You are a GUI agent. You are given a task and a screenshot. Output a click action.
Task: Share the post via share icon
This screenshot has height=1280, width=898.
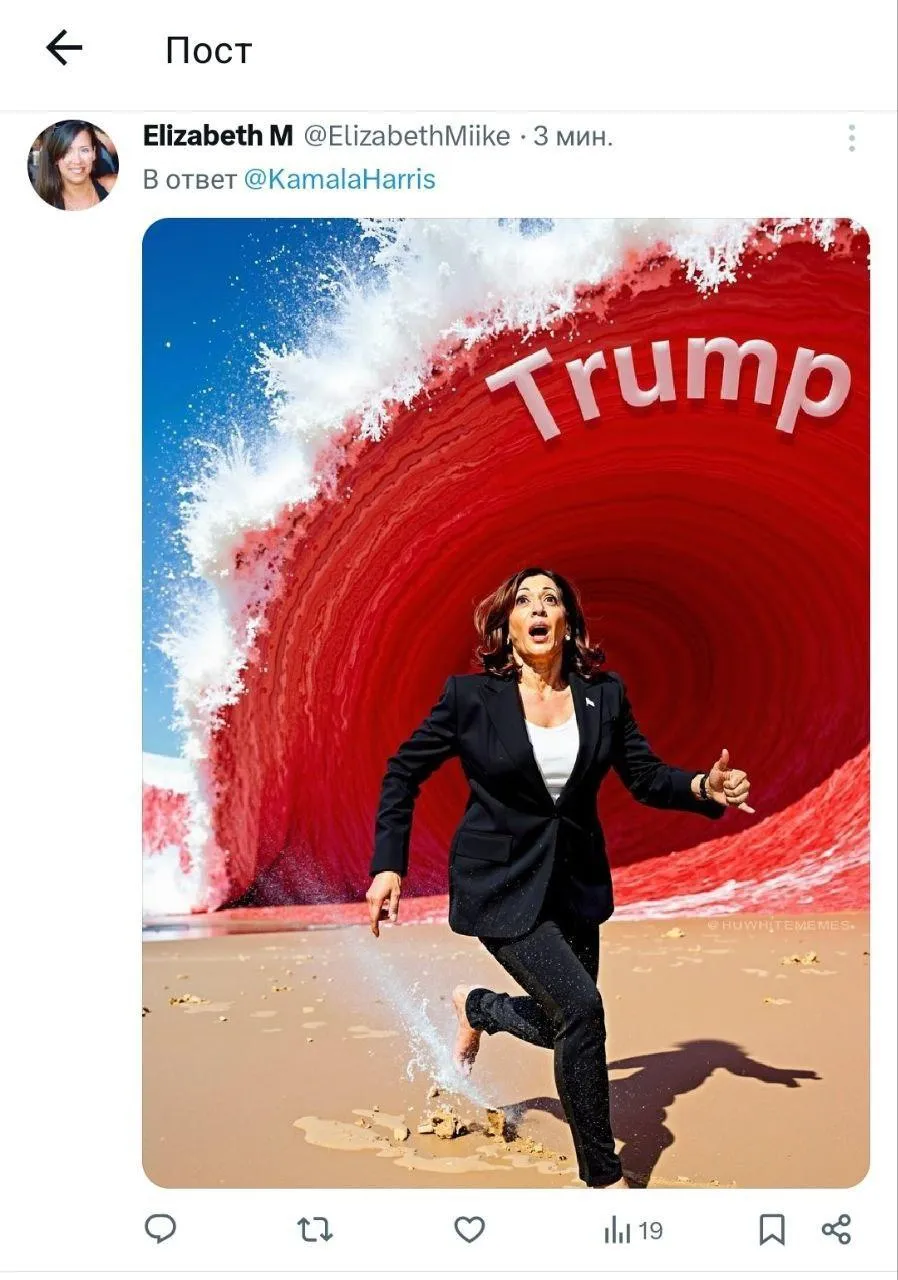pyautogui.click(x=836, y=1229)
